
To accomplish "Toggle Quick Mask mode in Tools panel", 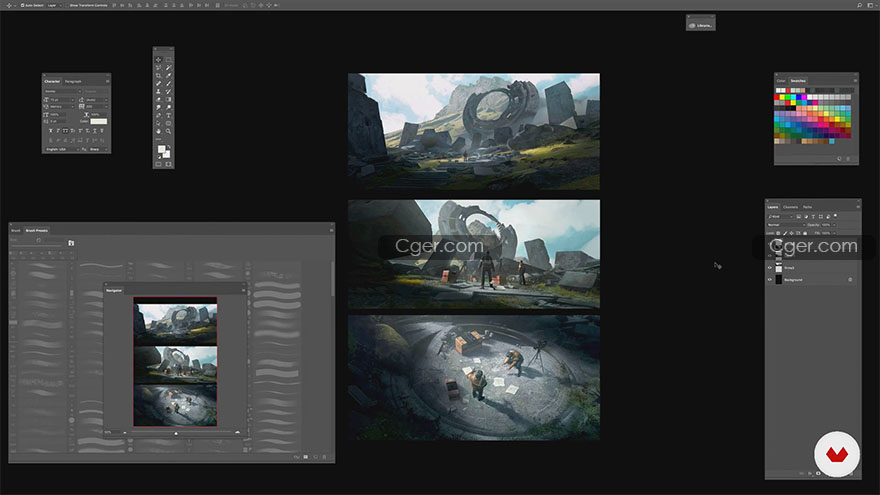I will click(x=158, y=164).
